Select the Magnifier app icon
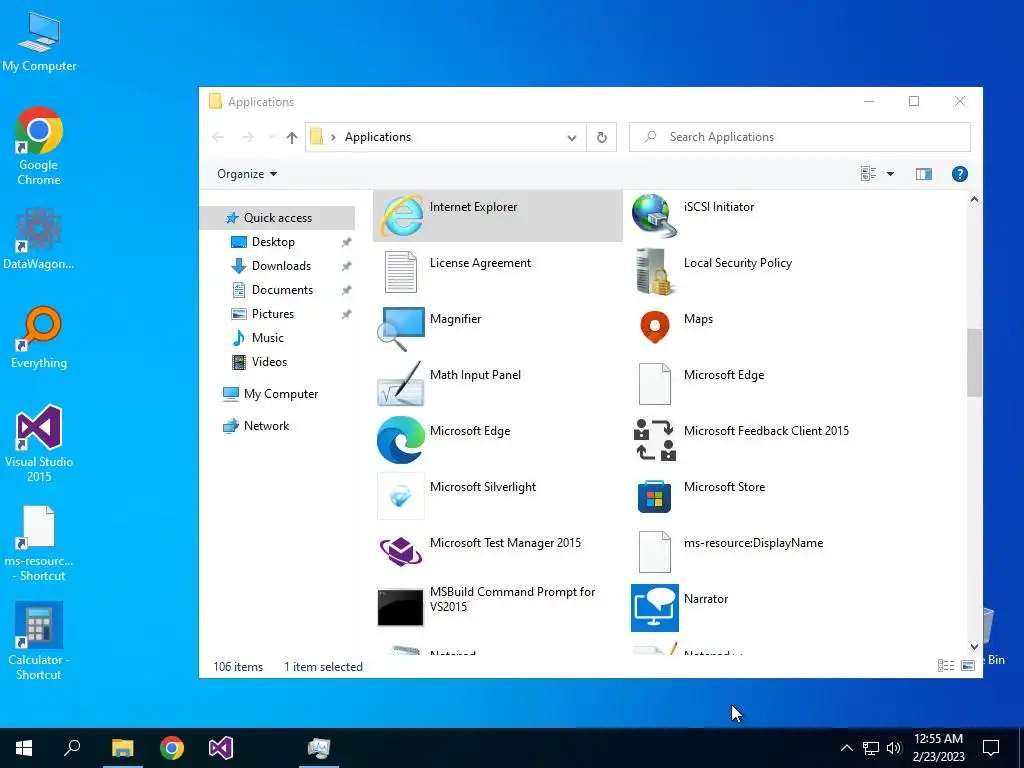This screenshot has height=768, width=1024. (401, 328)
